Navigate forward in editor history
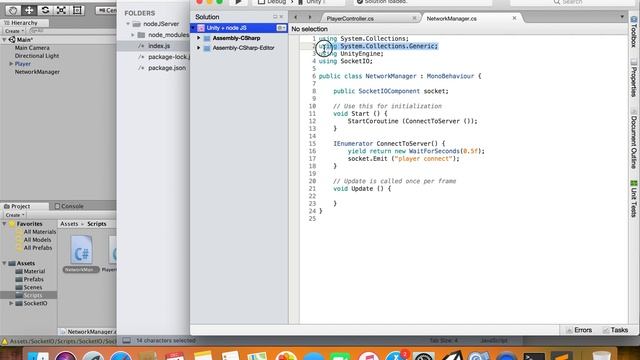The width and height of the screenshot is (640, 360). tap(310, 18)
